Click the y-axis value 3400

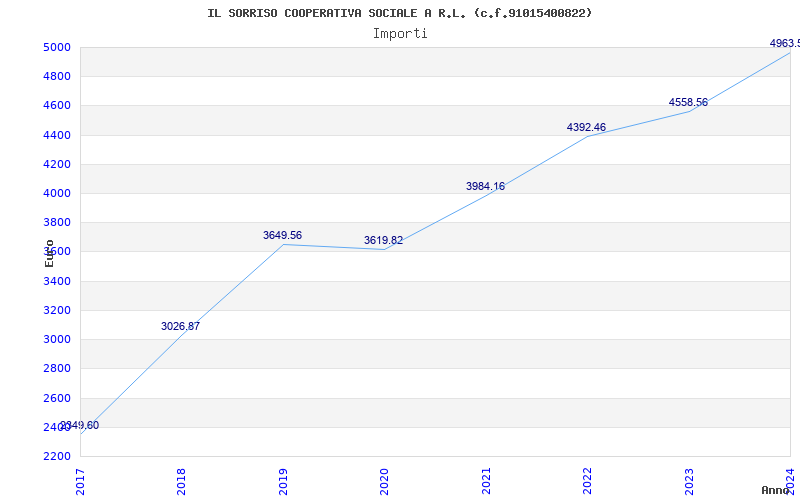click(x=58, y=282)
